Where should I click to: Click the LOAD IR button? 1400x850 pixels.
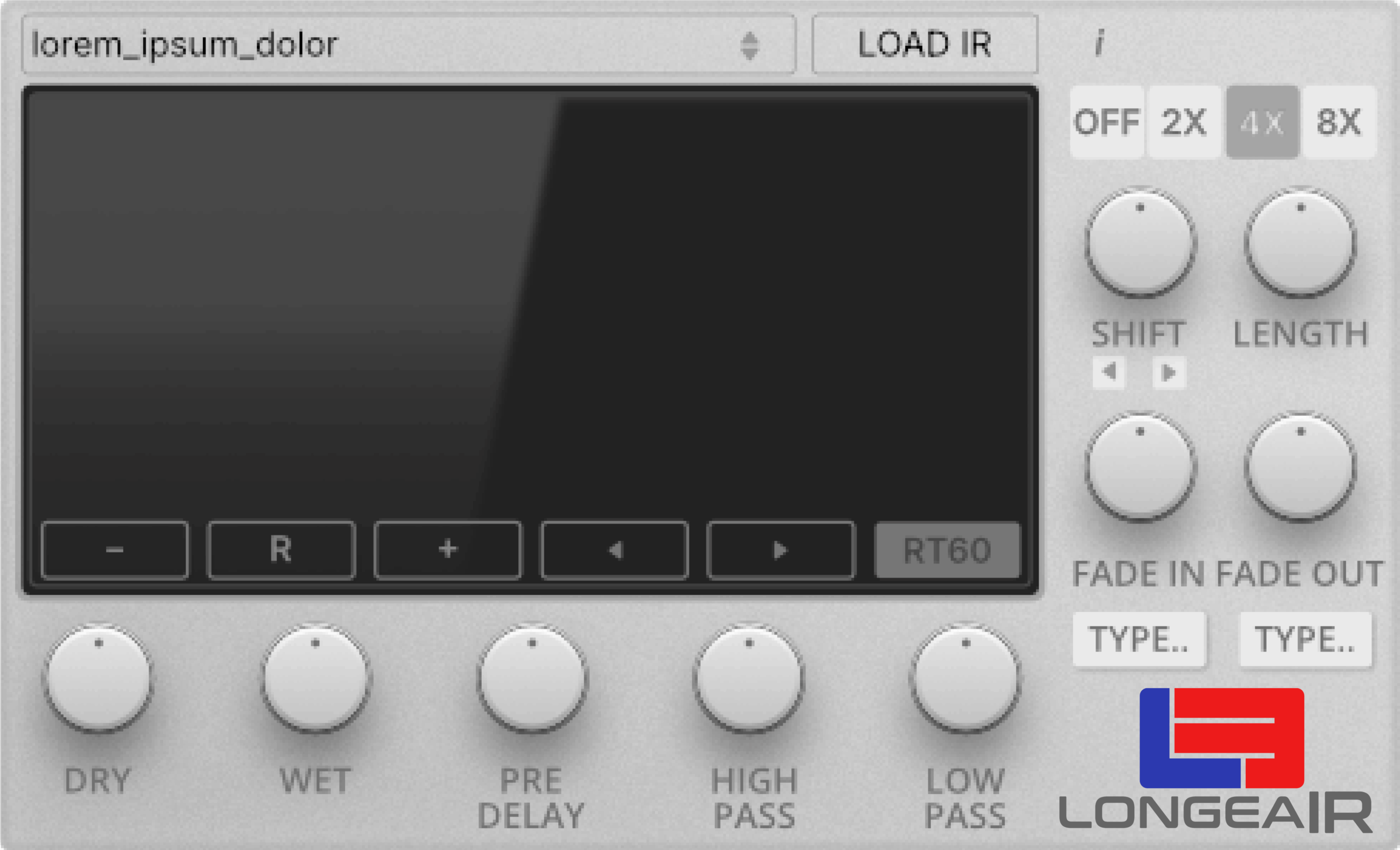925,44
